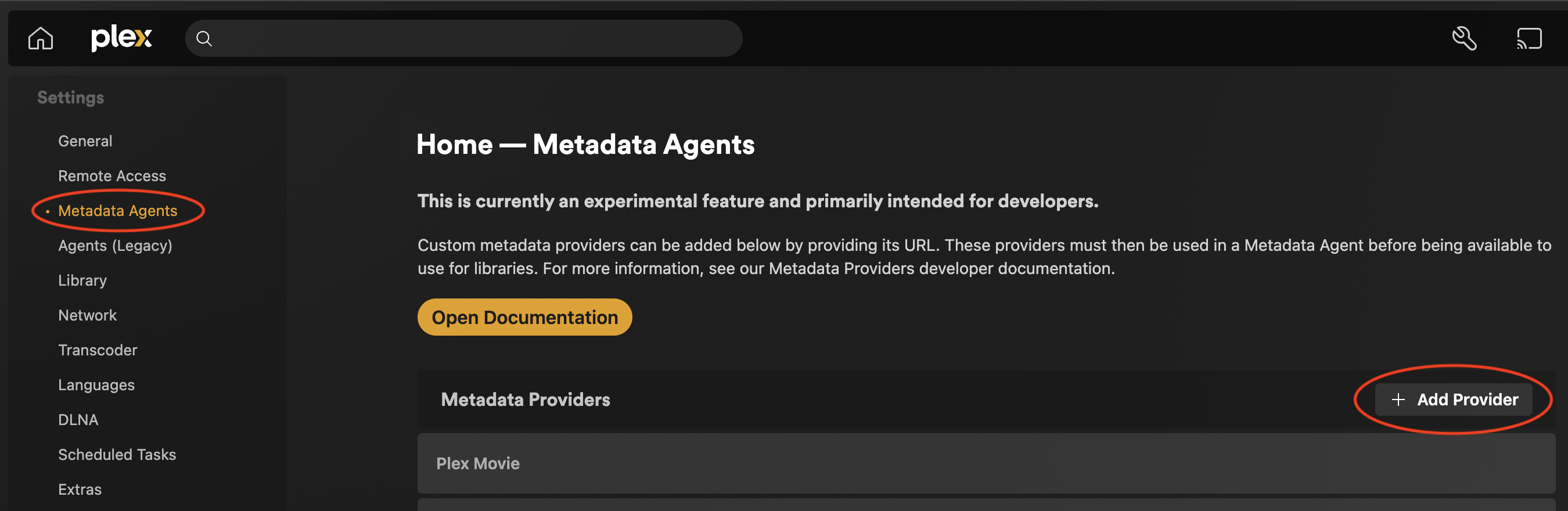Viewport: 1568px width, 511px height.
Task: Open Remote Access settings
Action: pyautogui.click(x=112, y=176)
